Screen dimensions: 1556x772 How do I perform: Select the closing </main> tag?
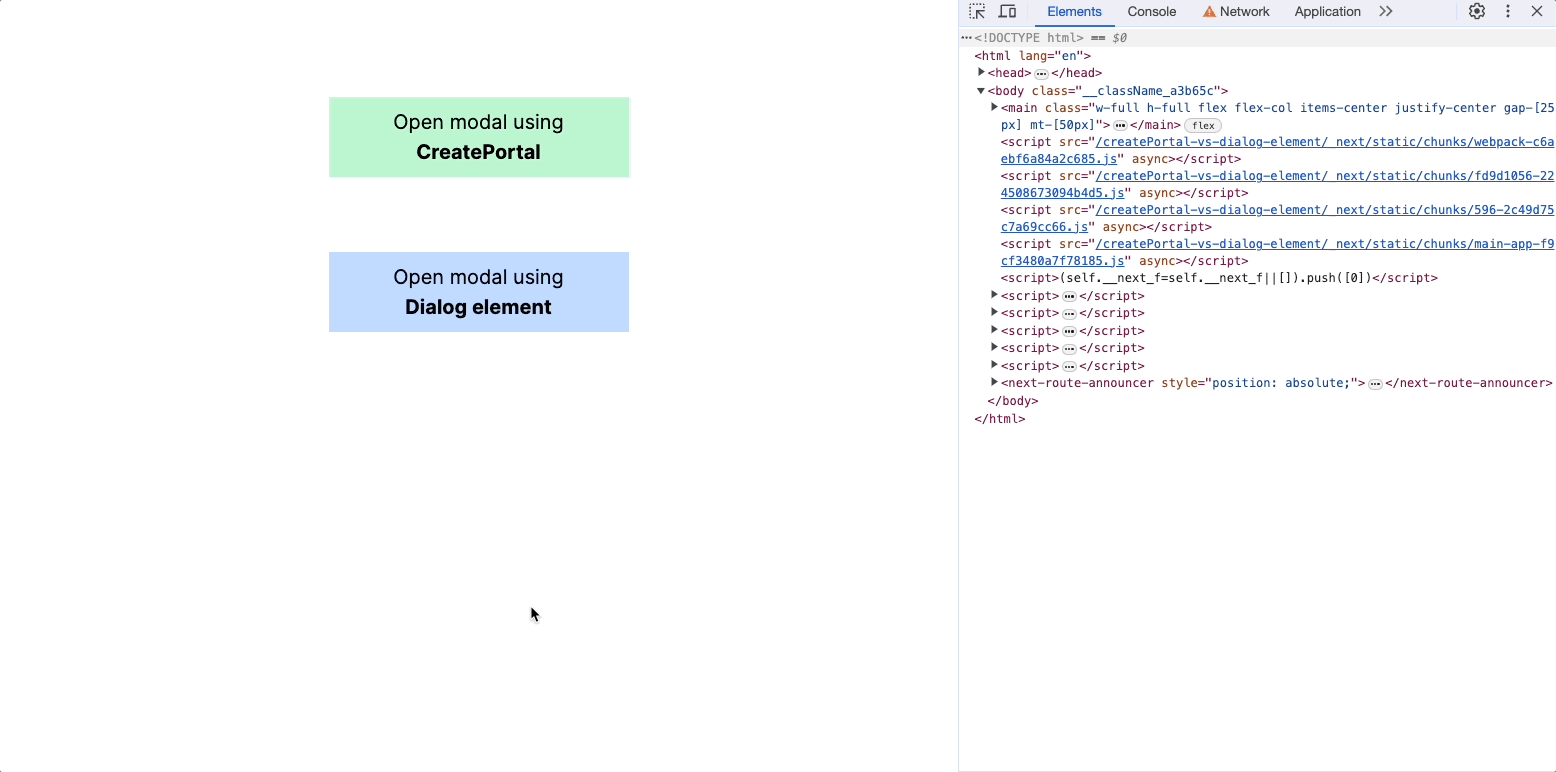coord(1156,125)
